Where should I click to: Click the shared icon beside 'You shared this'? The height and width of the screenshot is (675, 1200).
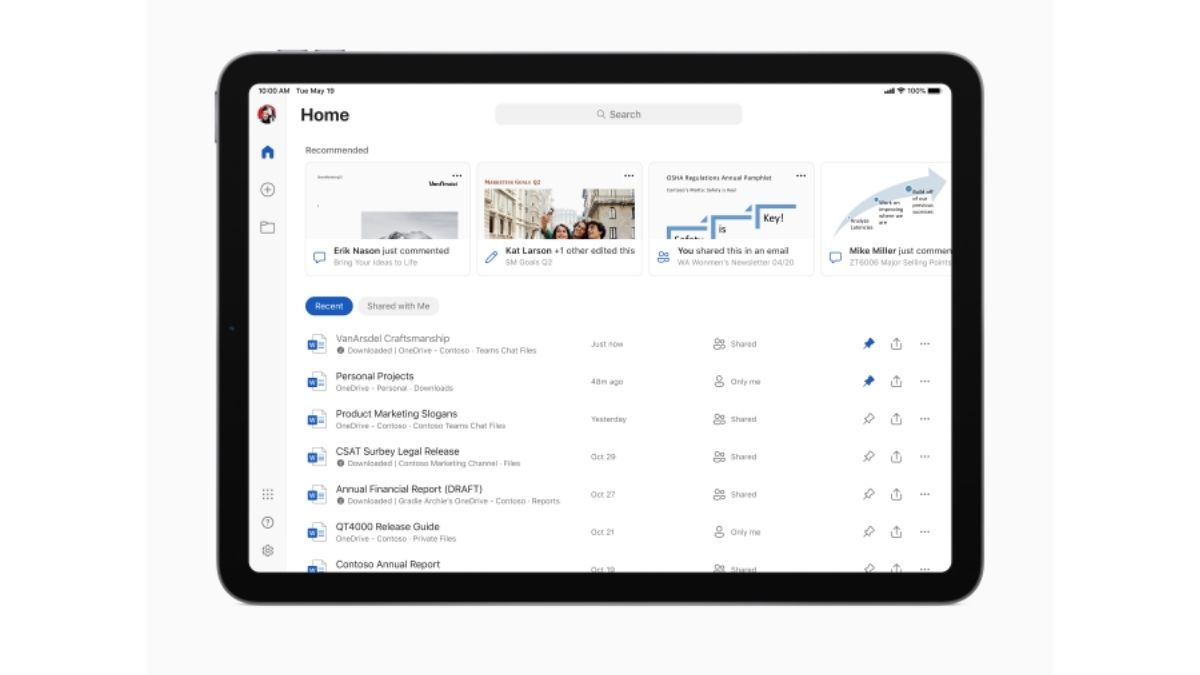click(663, 257)
